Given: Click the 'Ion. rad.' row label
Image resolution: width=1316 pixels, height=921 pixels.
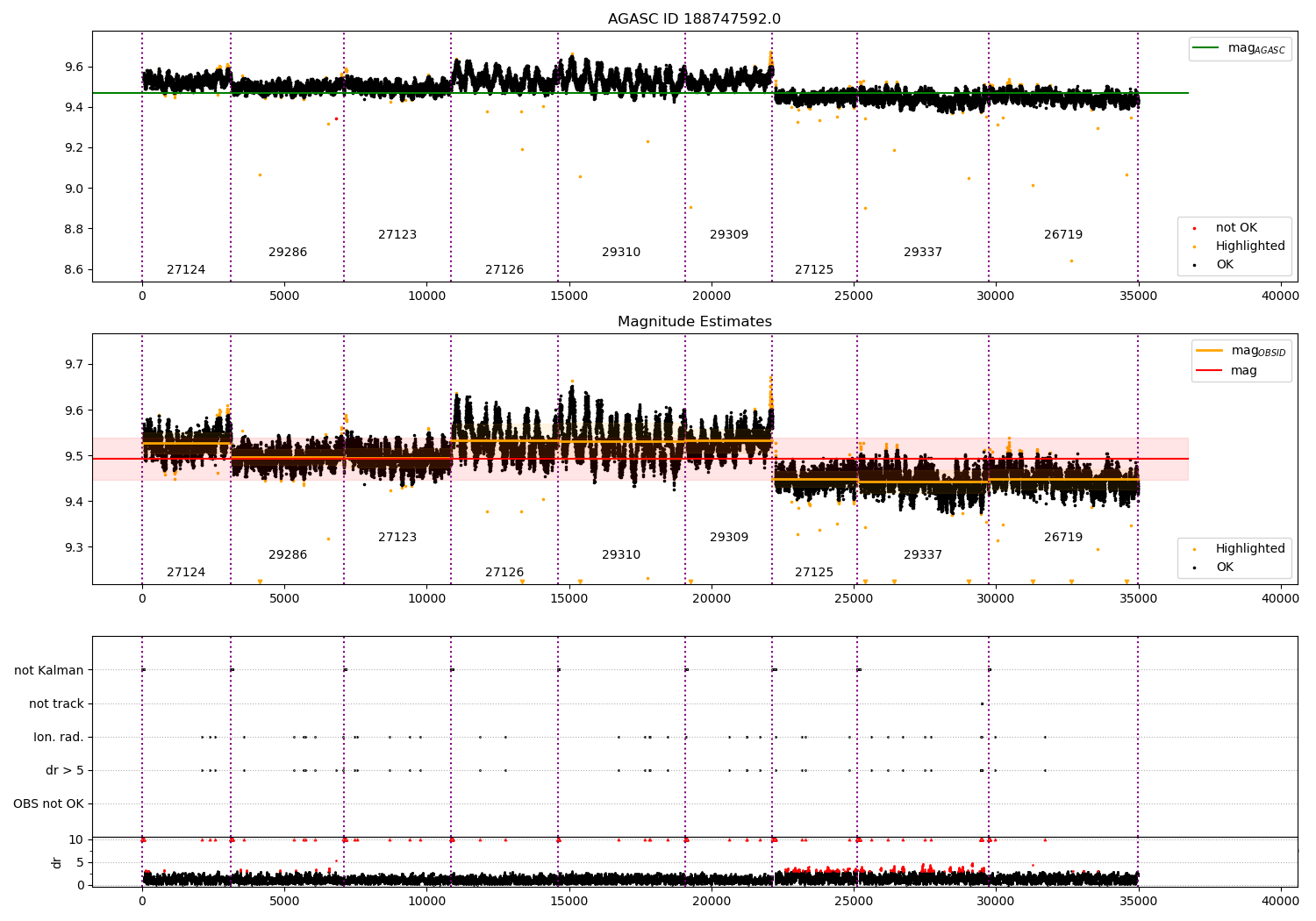Looking at the screenshot, I should coord(59,738).
